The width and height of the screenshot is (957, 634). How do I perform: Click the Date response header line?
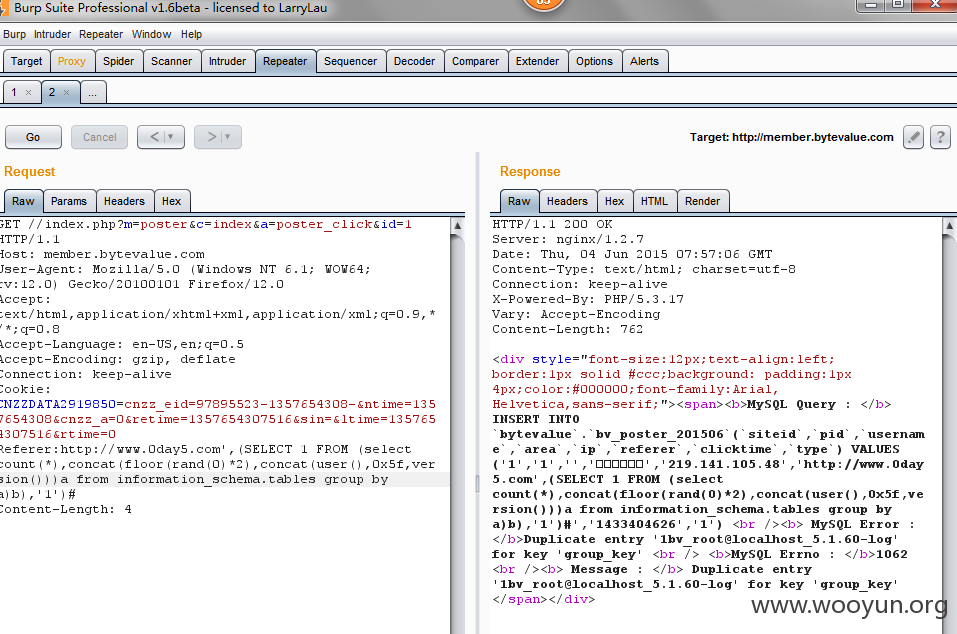632,254
